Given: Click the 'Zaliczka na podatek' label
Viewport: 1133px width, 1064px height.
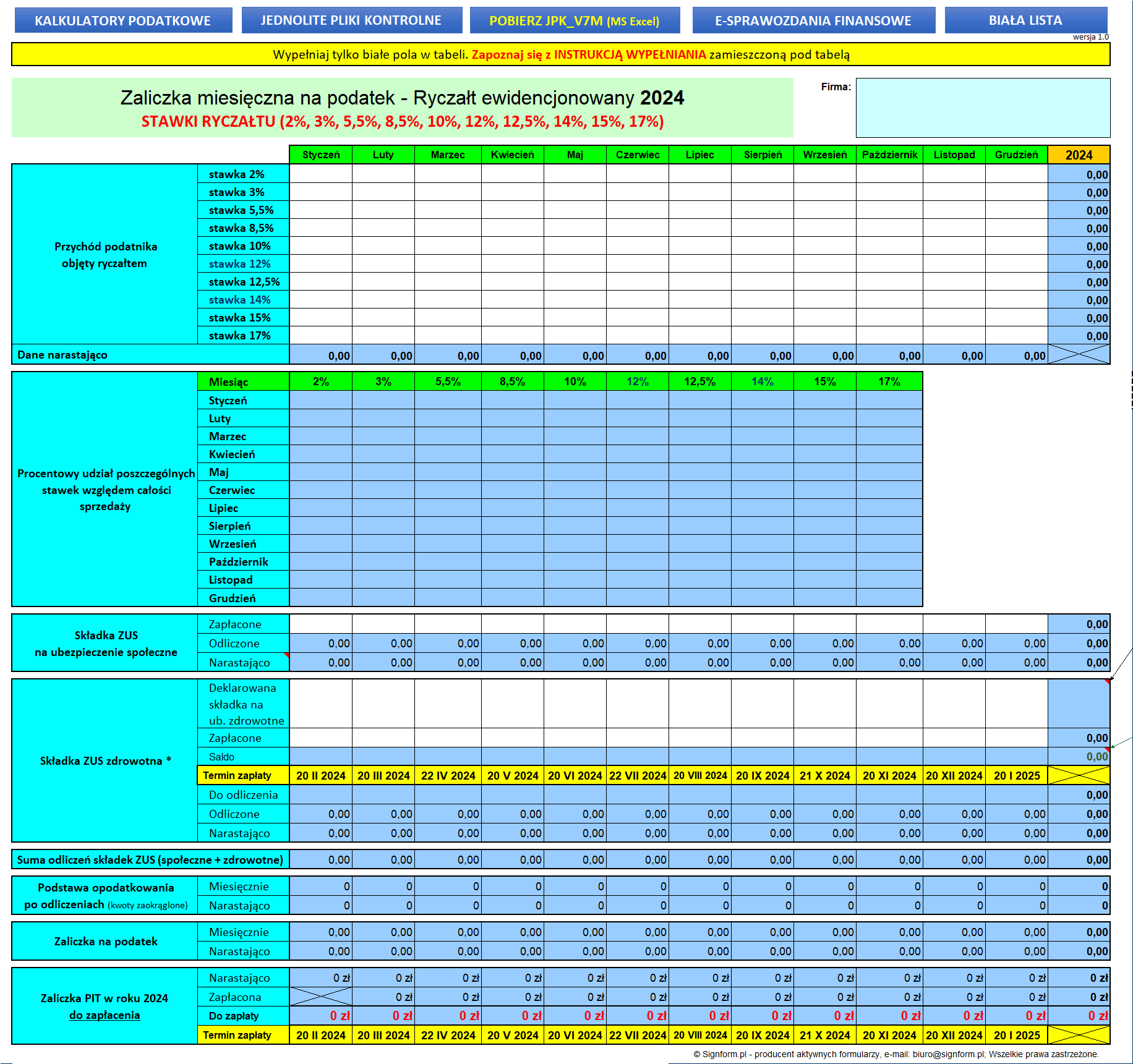Looking at the screenshot, I should coord(106,941).
